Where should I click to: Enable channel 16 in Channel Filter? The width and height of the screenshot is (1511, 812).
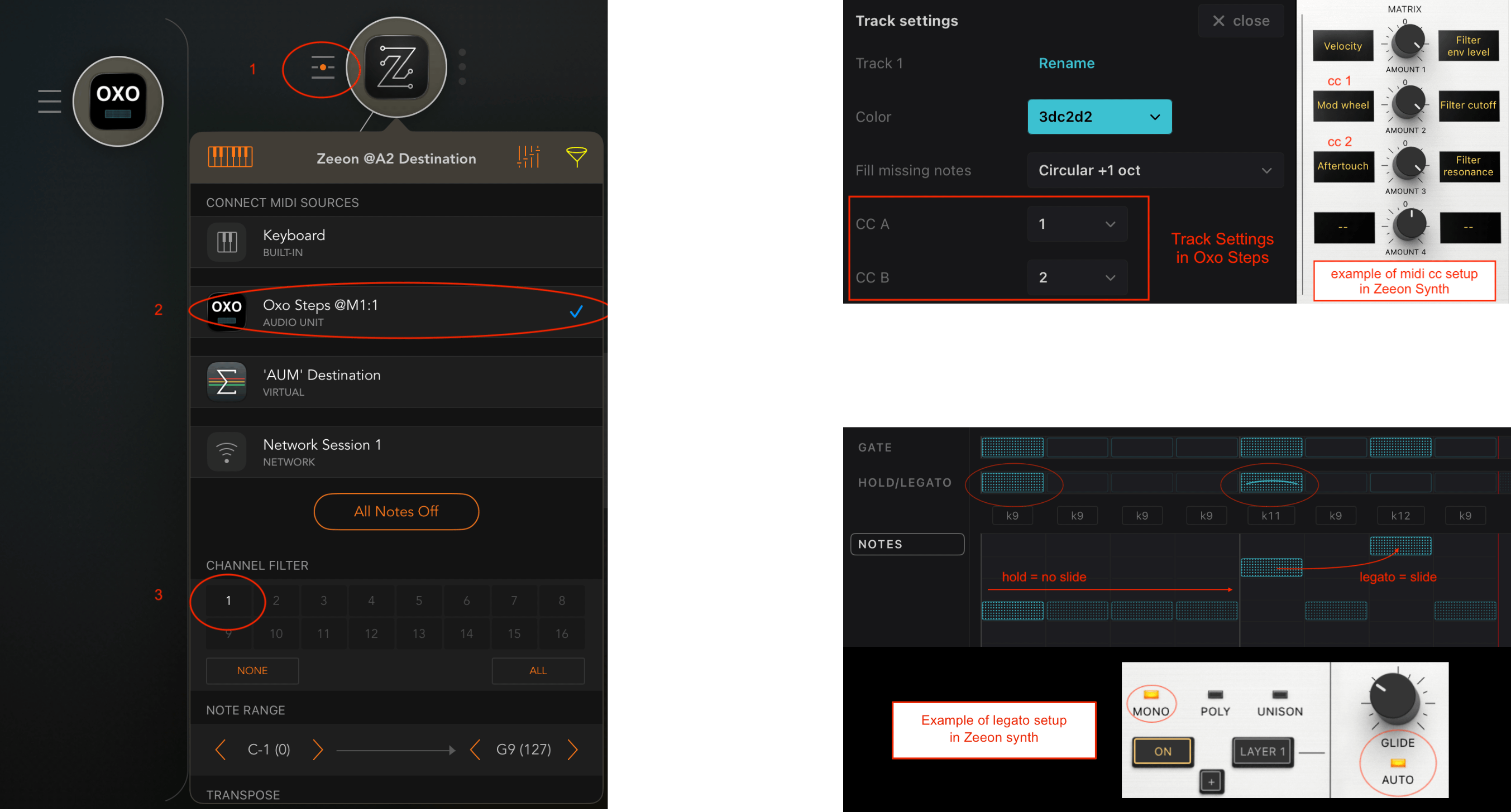click(562, 633)
